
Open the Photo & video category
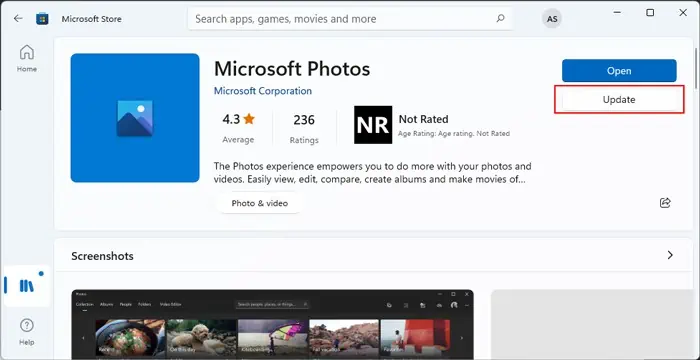(259, 203)
